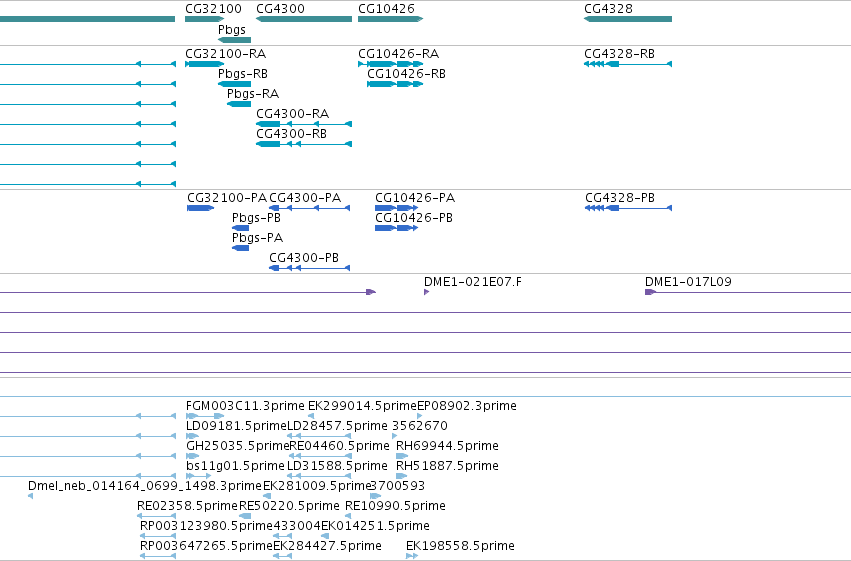851x561 pixels.
Task: Select EST bs11g01.5prime
Action: pos(199,476)
